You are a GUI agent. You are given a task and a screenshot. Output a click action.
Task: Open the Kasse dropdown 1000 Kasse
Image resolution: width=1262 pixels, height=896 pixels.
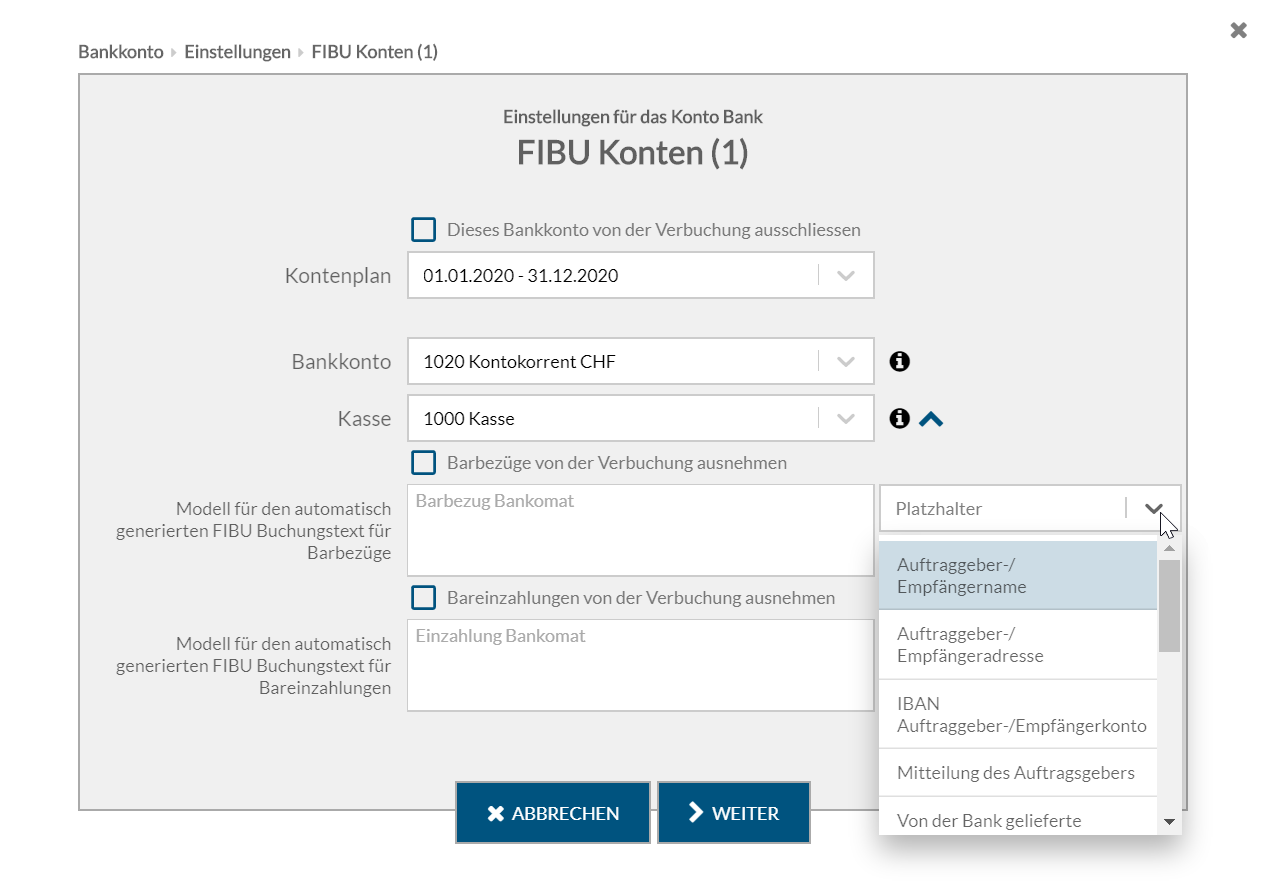pos(641,418)
